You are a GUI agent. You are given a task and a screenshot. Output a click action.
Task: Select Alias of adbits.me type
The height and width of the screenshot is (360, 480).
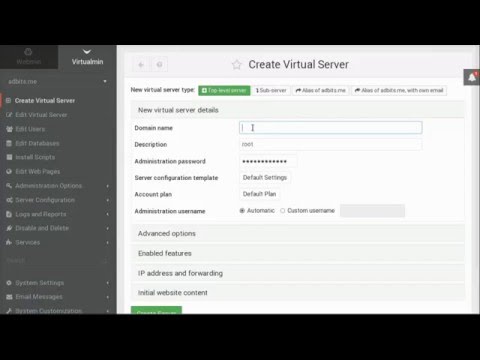point(321,90)
